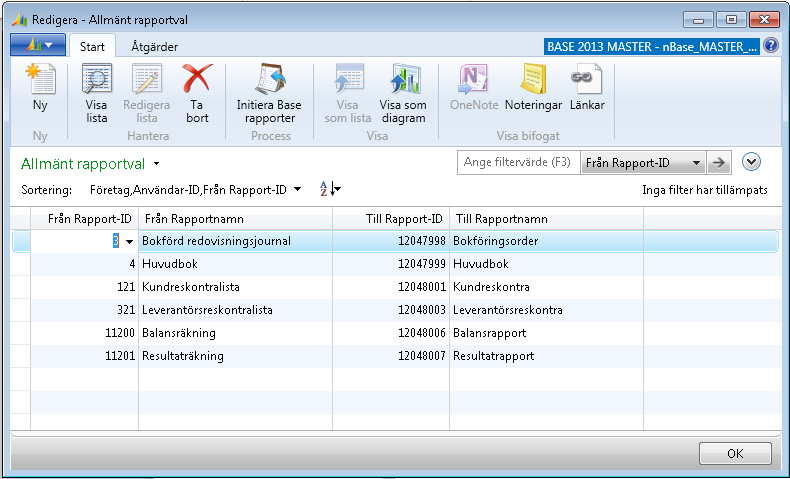Click the OK button
This screenshot has width=790, height=479.
click(735, 453)
